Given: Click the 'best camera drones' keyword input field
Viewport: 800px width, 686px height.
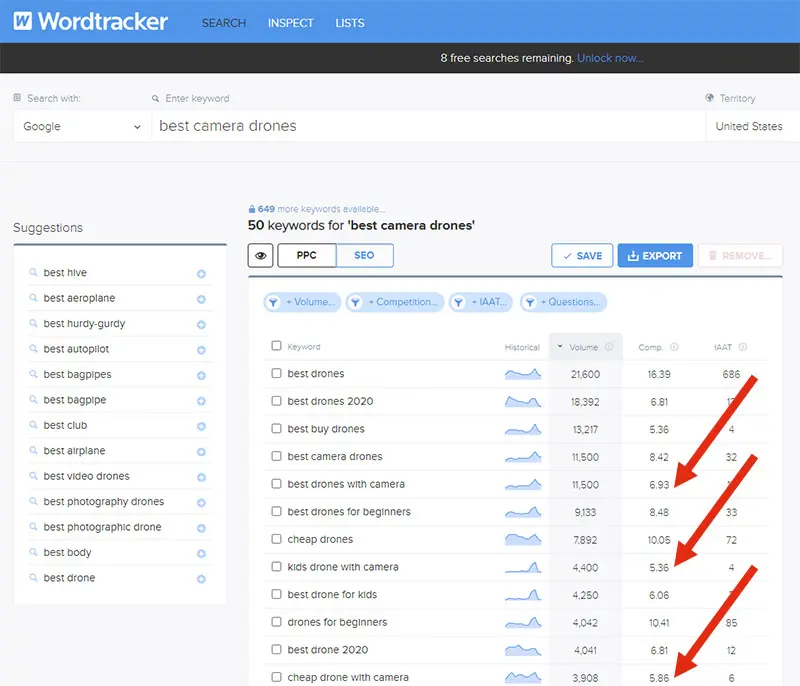Looking at the screenshot, I should 429,126.
